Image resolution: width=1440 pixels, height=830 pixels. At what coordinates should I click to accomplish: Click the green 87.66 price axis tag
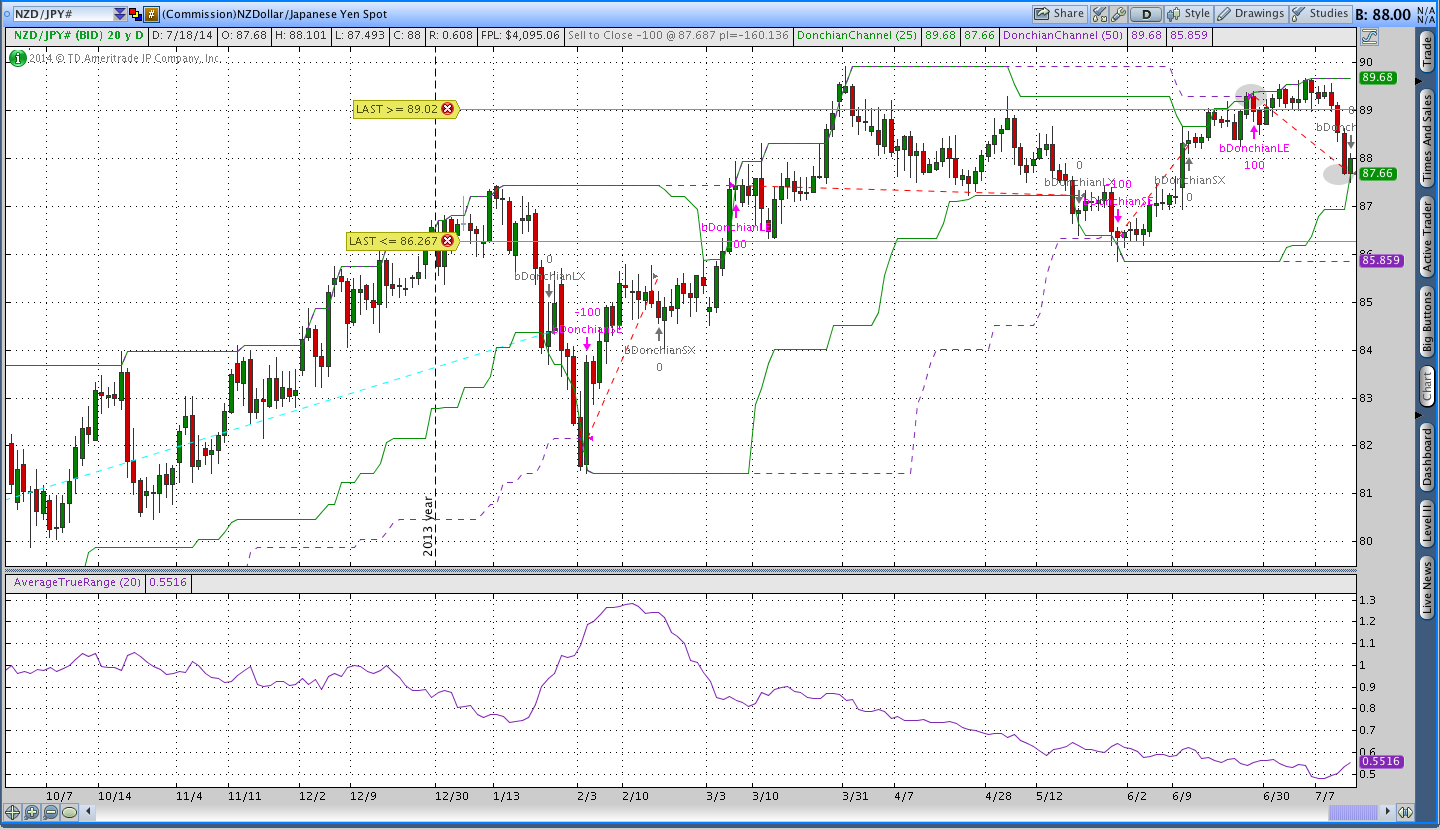coord(1378,173)
